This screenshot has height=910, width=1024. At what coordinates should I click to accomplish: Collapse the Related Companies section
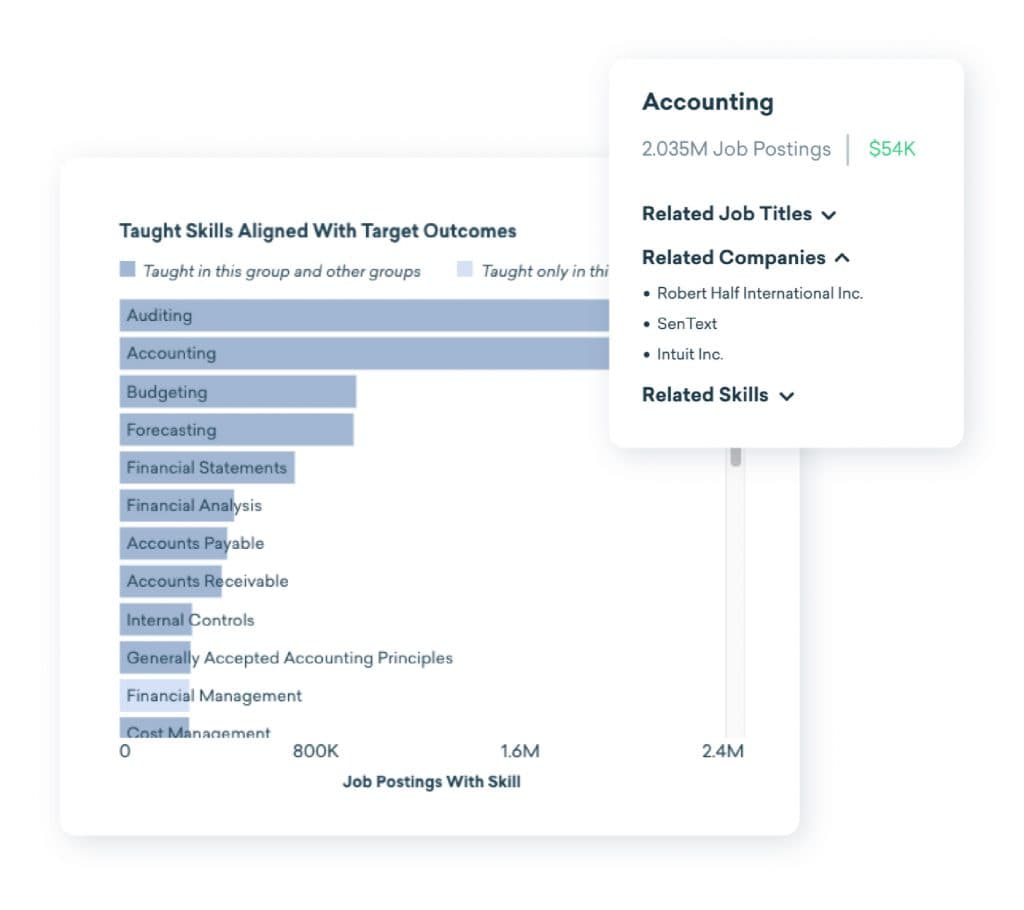(x=745, y=258)
